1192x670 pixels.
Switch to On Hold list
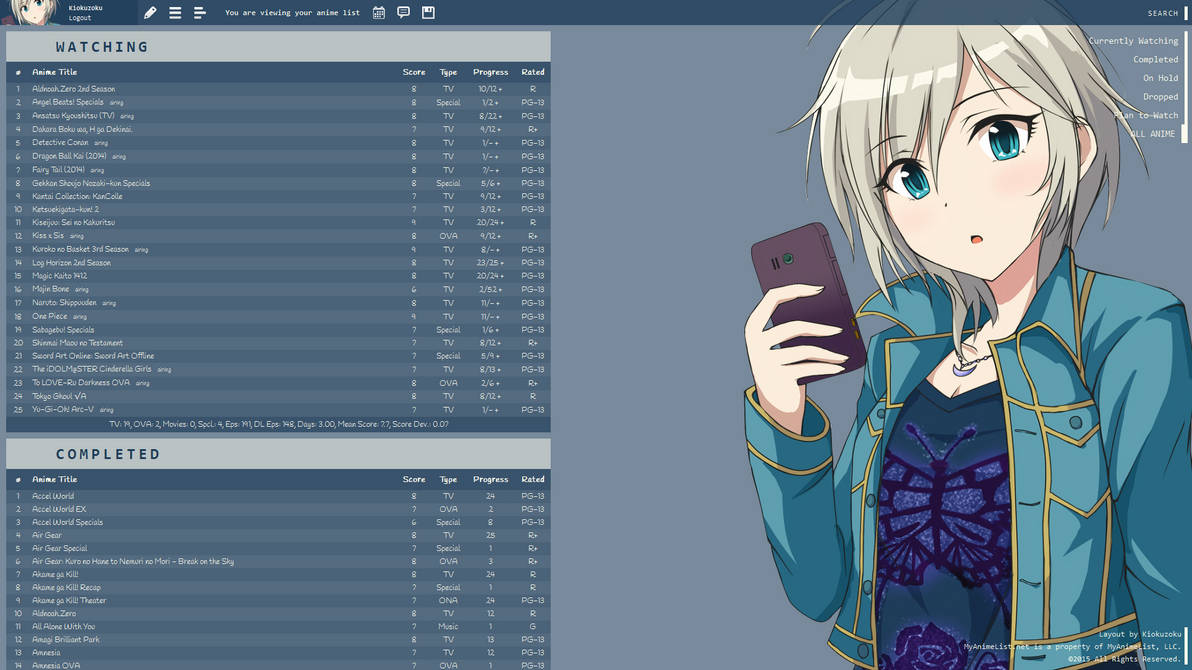pos(1160,78)
